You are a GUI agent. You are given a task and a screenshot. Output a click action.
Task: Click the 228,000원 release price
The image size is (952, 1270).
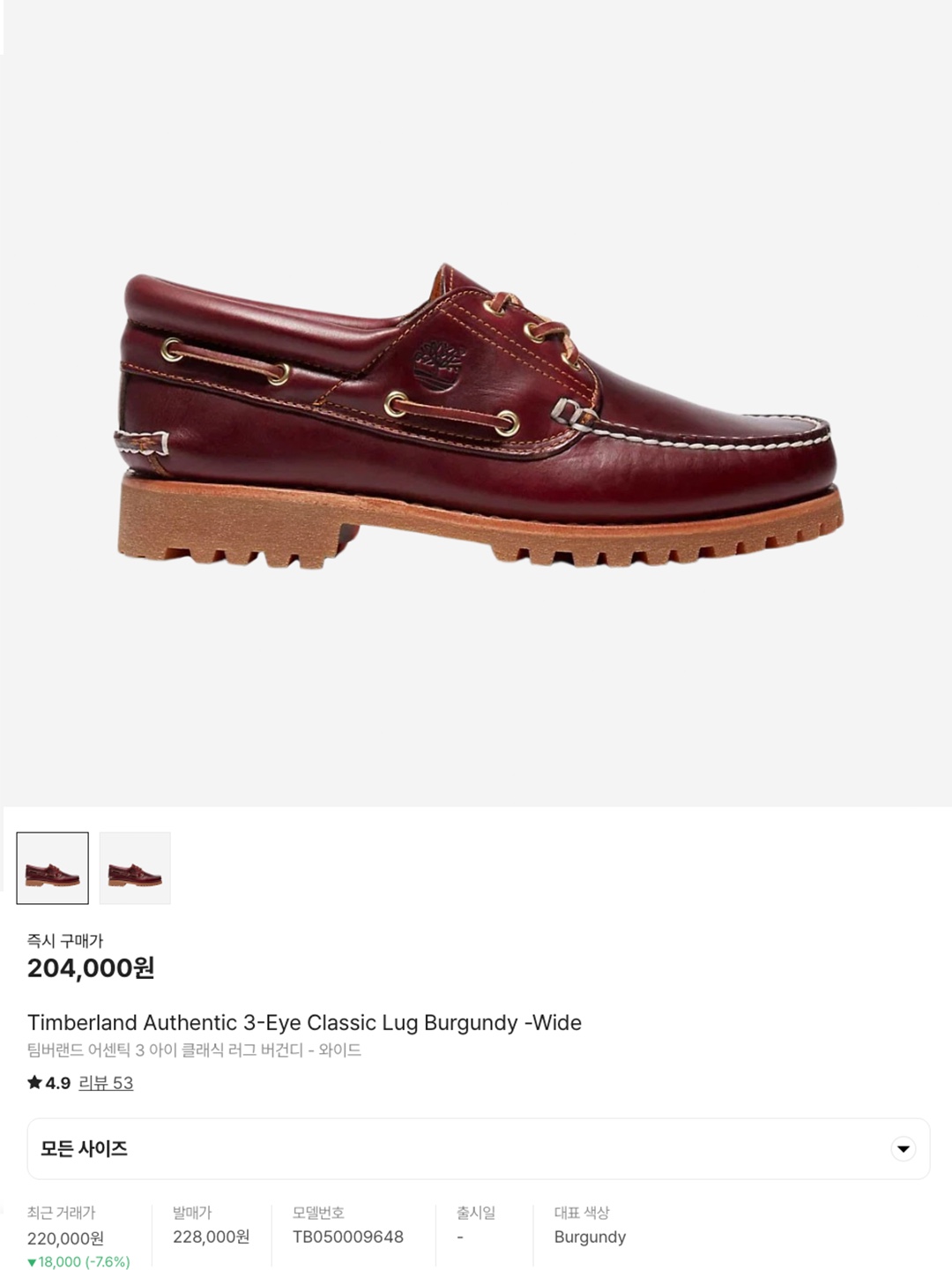tap(212, 1237)
